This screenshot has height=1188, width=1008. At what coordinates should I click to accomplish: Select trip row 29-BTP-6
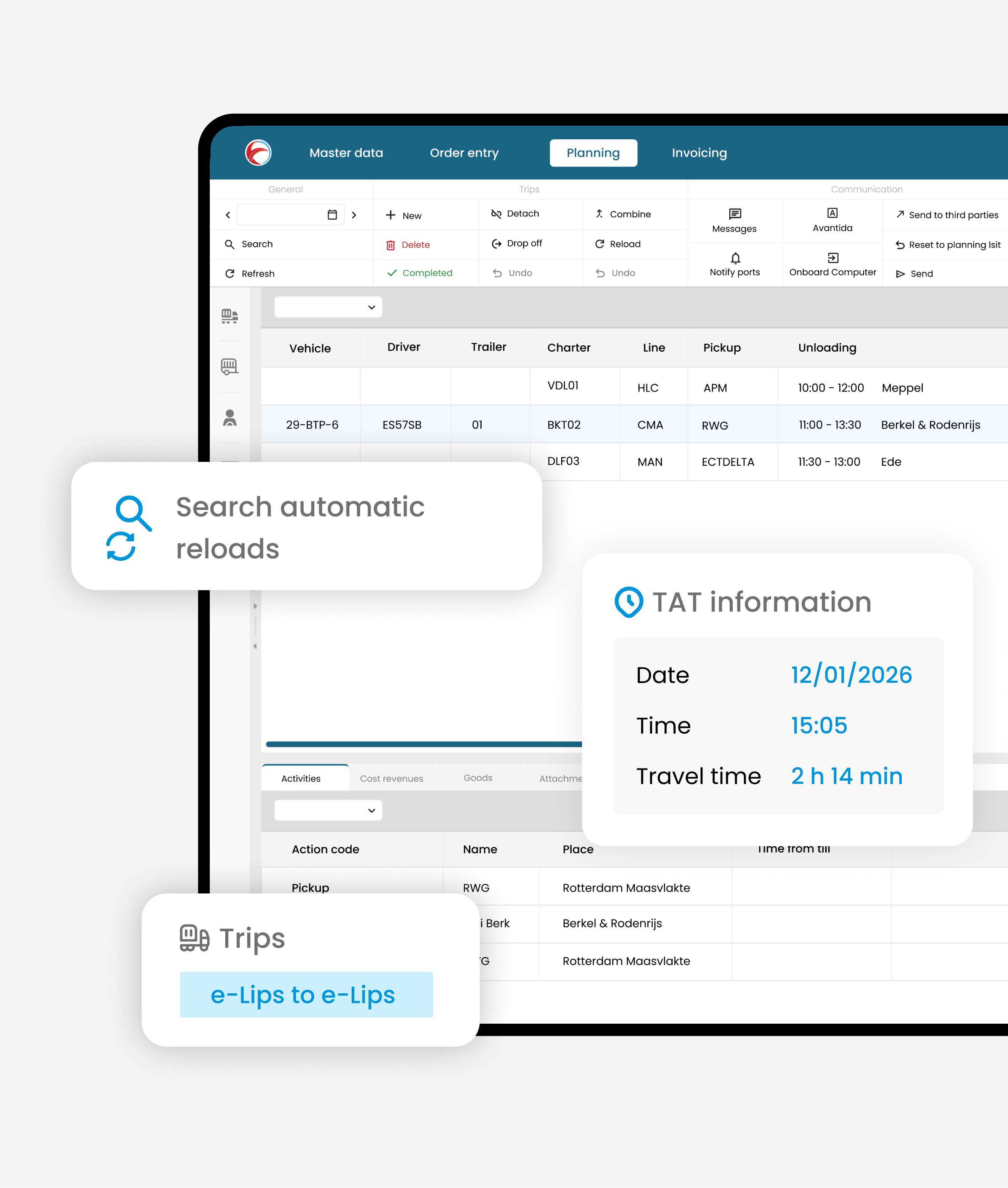coord(312,425)
